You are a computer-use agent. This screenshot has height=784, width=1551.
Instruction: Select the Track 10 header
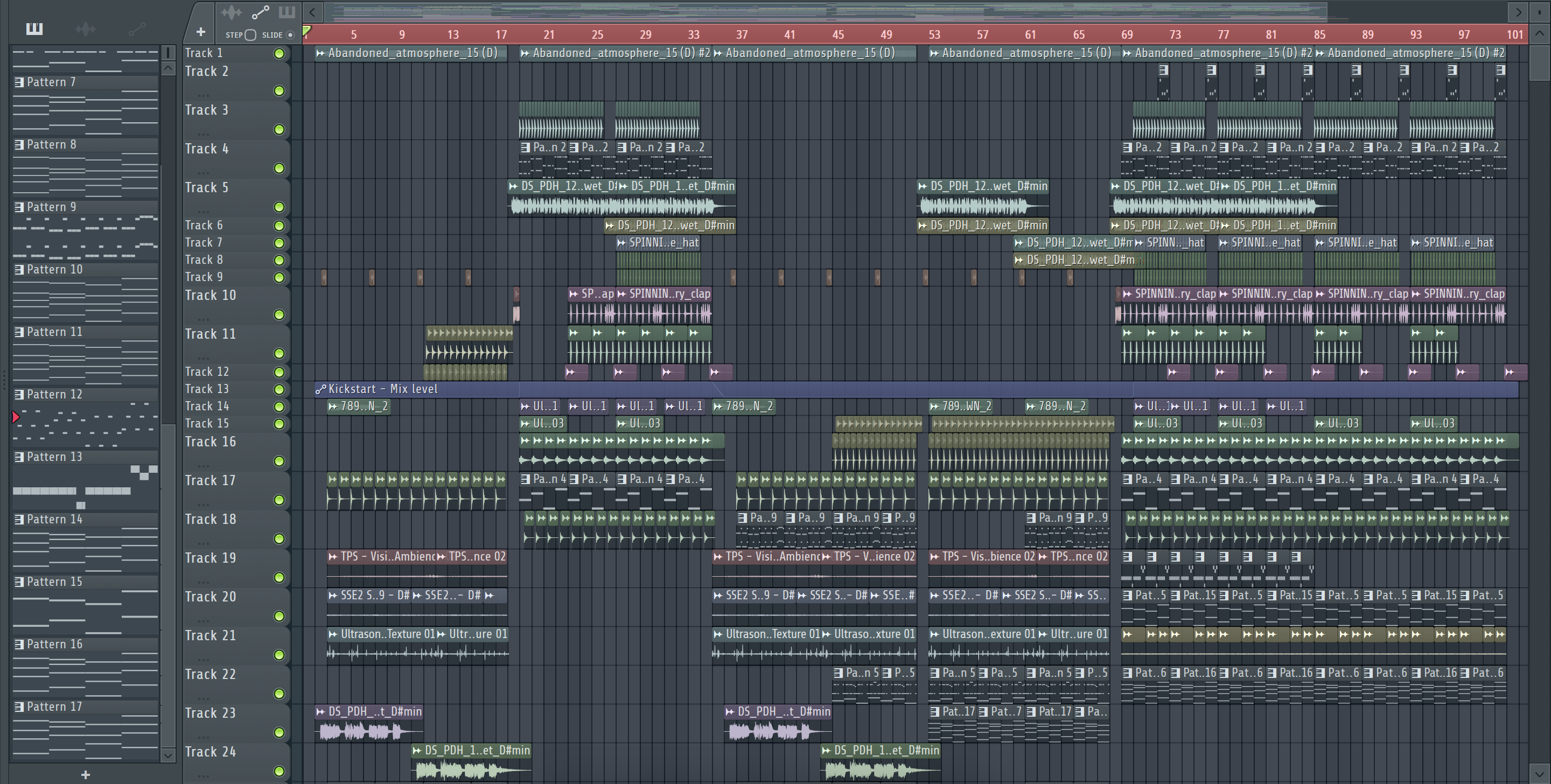(x=236, y=305)
